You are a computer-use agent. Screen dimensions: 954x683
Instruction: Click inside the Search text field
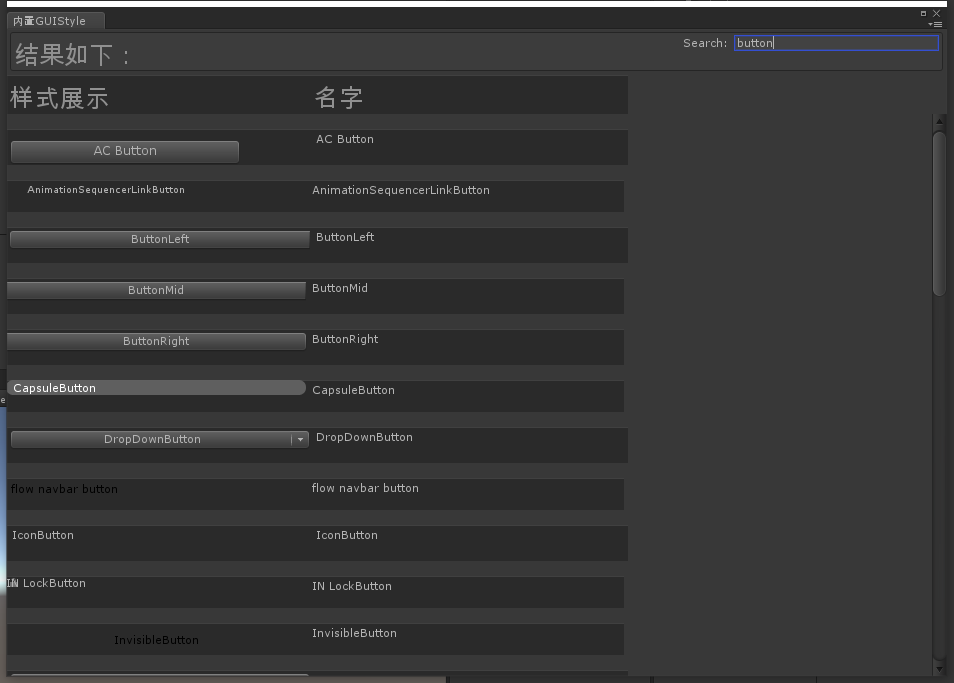click(x=836, y=42)
